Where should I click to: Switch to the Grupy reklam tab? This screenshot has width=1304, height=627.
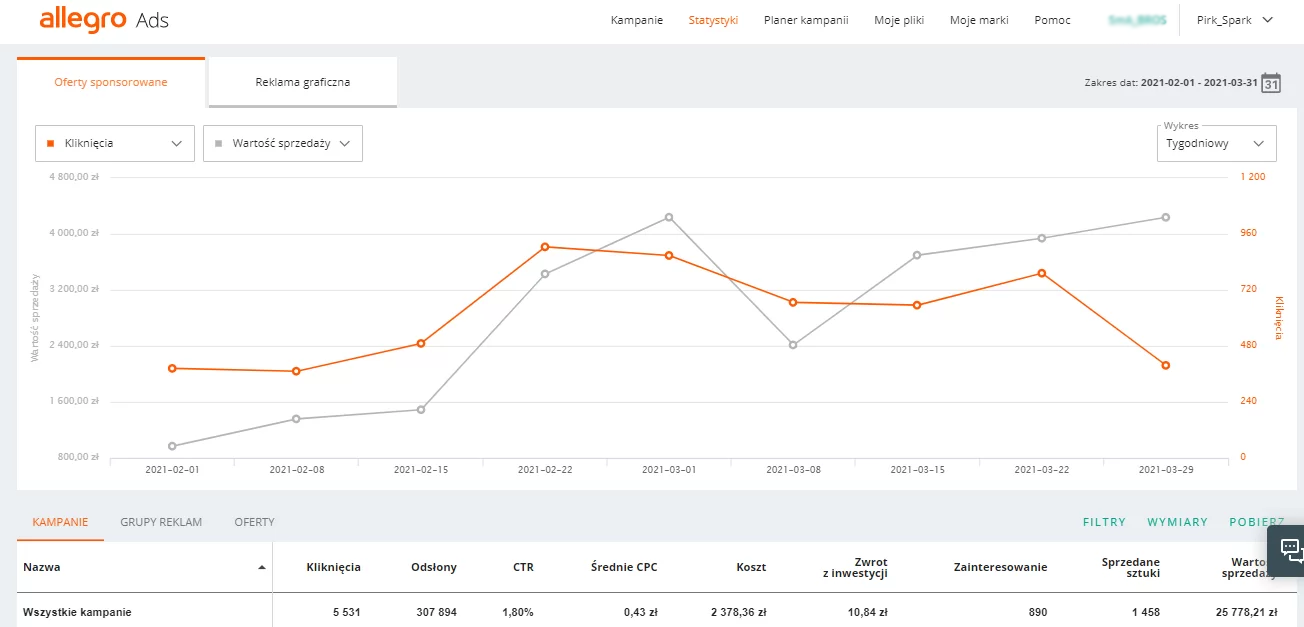(x=161, y=522)
